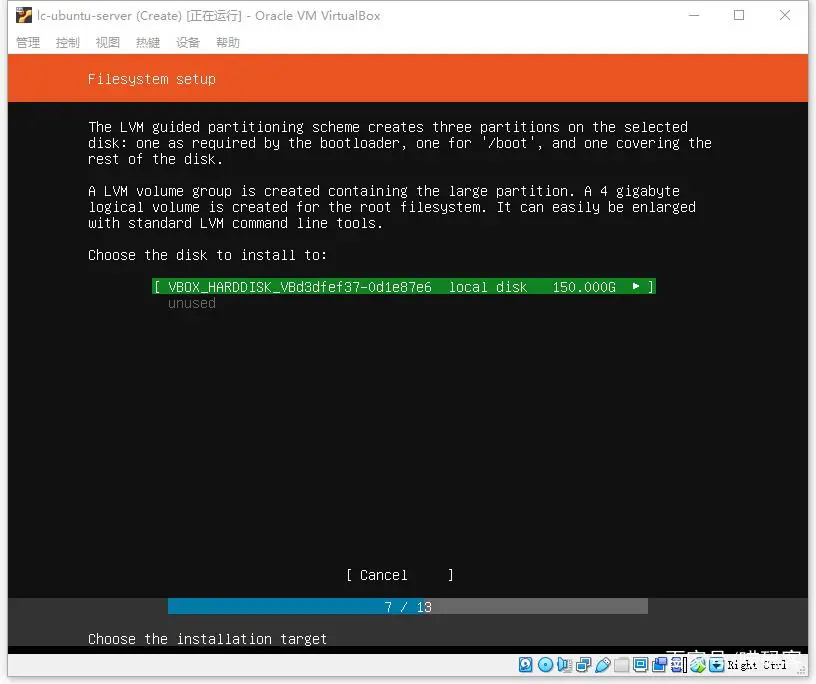The image size is (816, 684).
Task: Open the 视图 menu
Action: (x=108, y=43)
